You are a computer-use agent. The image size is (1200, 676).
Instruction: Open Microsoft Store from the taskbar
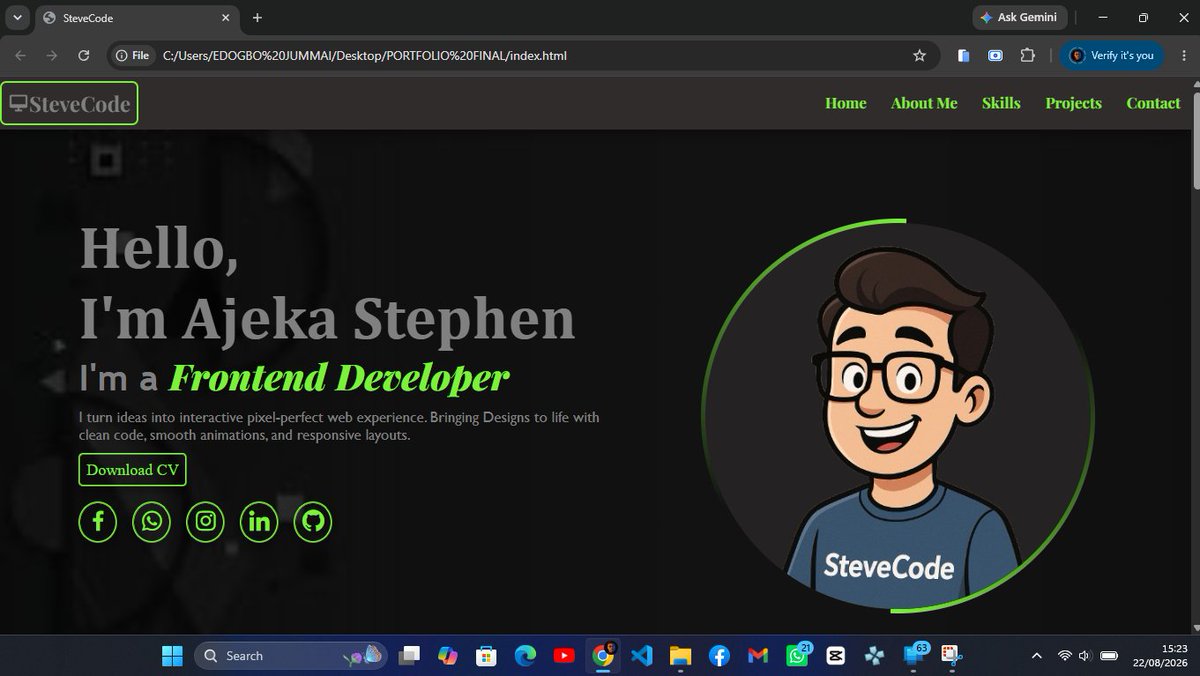pyautogui.click(x=486, y=656)
